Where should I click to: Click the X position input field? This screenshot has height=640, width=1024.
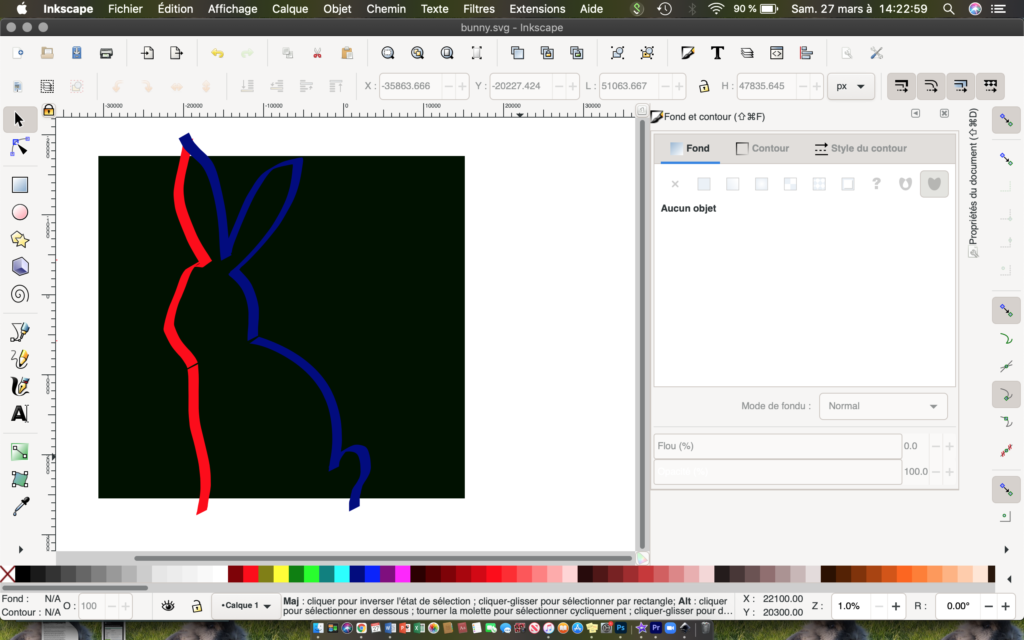click(410, 86)
